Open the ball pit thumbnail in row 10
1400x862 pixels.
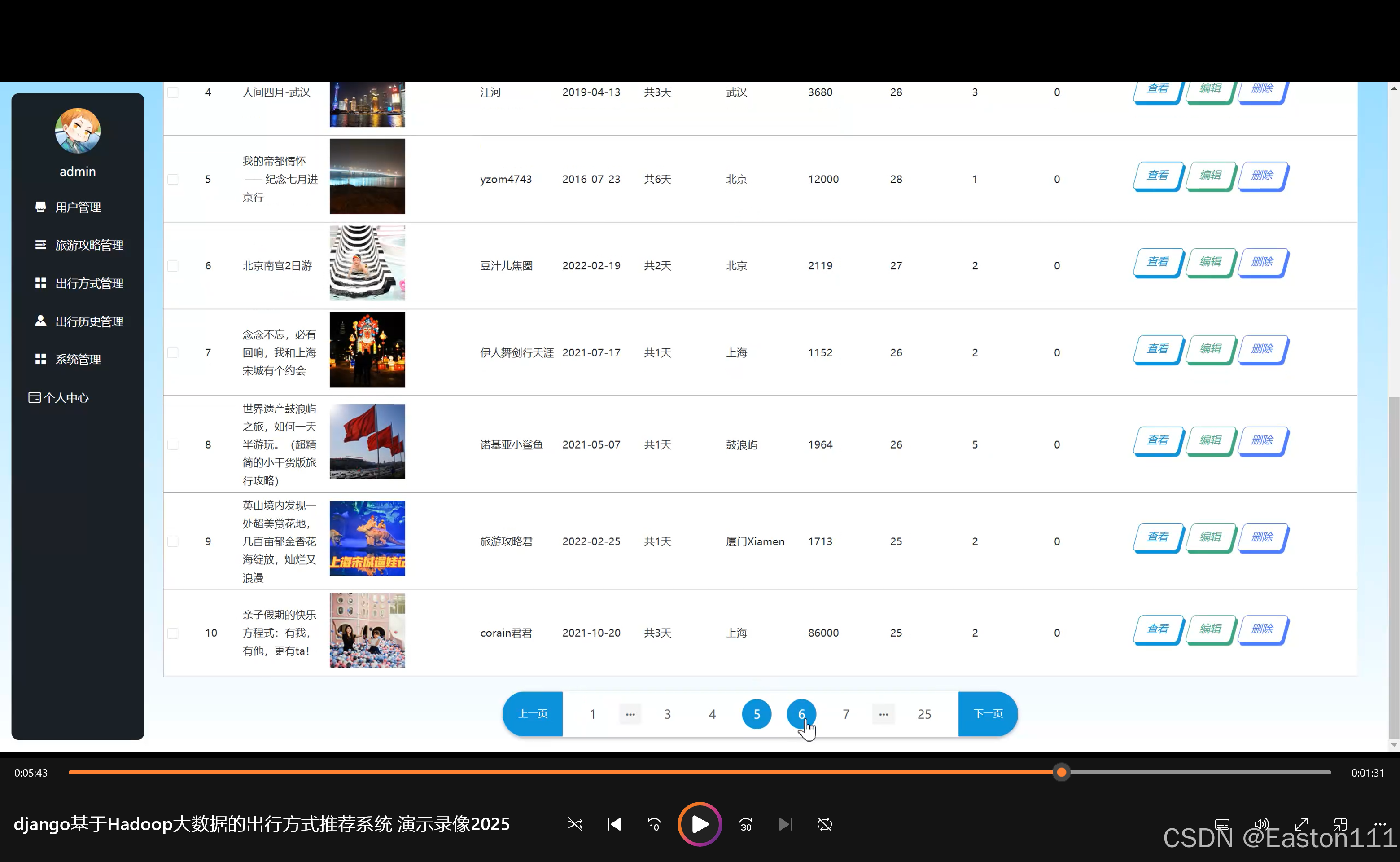tap(367, 630)
